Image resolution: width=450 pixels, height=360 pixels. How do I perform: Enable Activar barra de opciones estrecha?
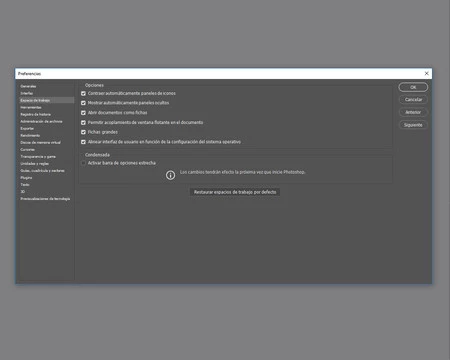coord(83,163)
